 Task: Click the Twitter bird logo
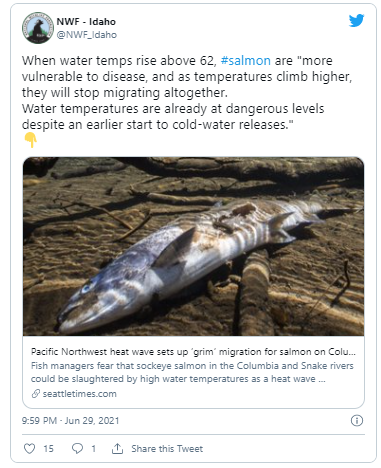pos(356,21)
